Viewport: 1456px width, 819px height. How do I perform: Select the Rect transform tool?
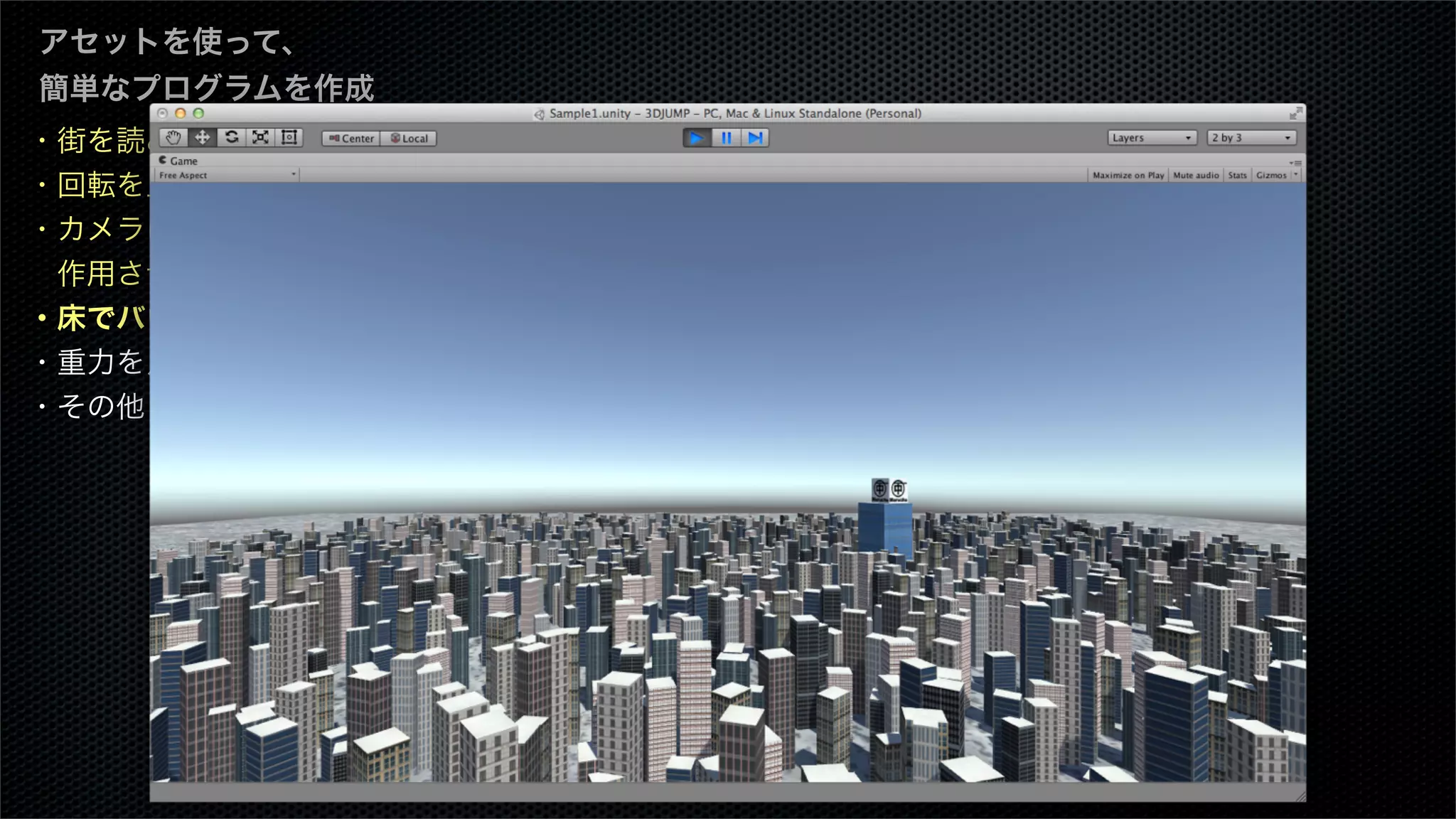tap(289, 138)
